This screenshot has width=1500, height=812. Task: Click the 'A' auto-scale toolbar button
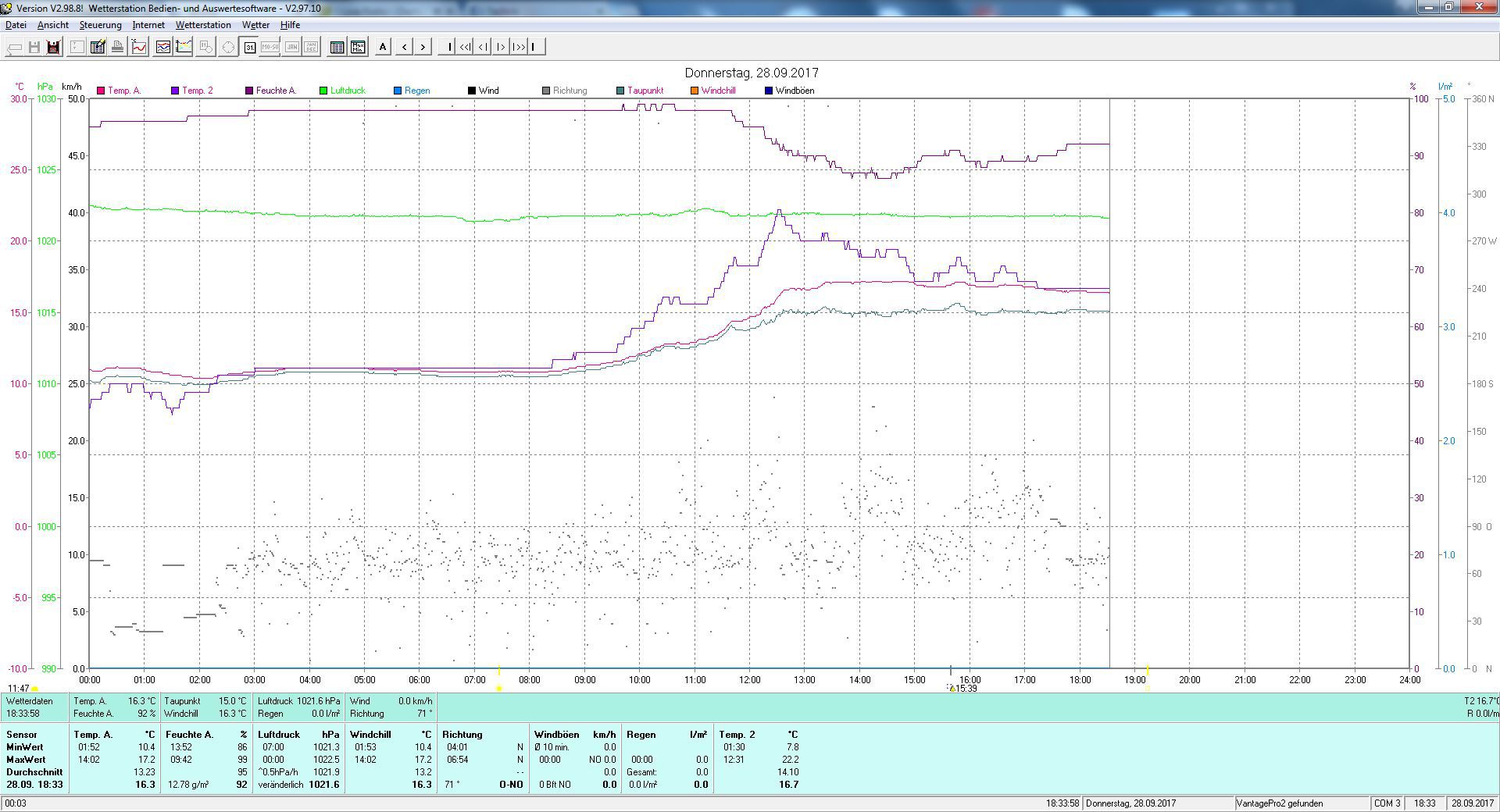(383, 47)
